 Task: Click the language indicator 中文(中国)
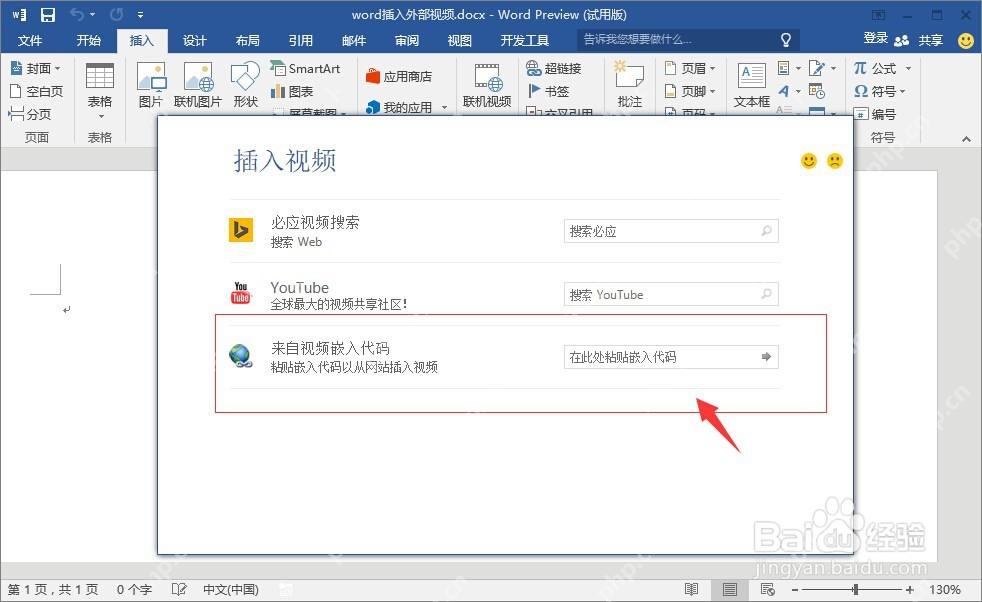coord(230,589)
